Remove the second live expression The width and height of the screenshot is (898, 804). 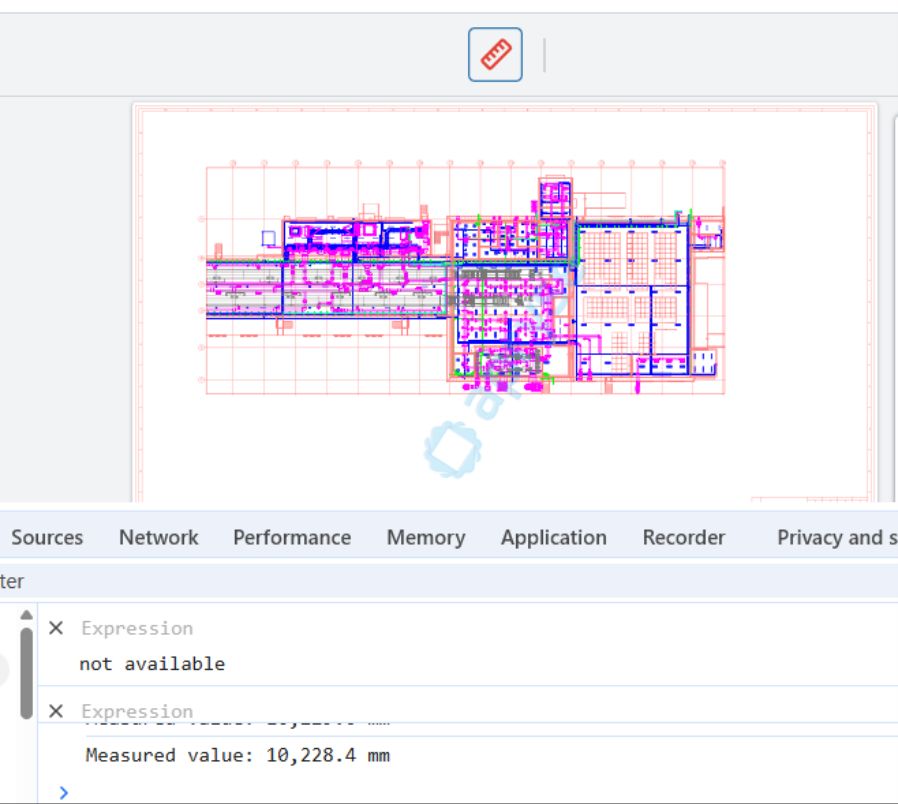(56, 711)
